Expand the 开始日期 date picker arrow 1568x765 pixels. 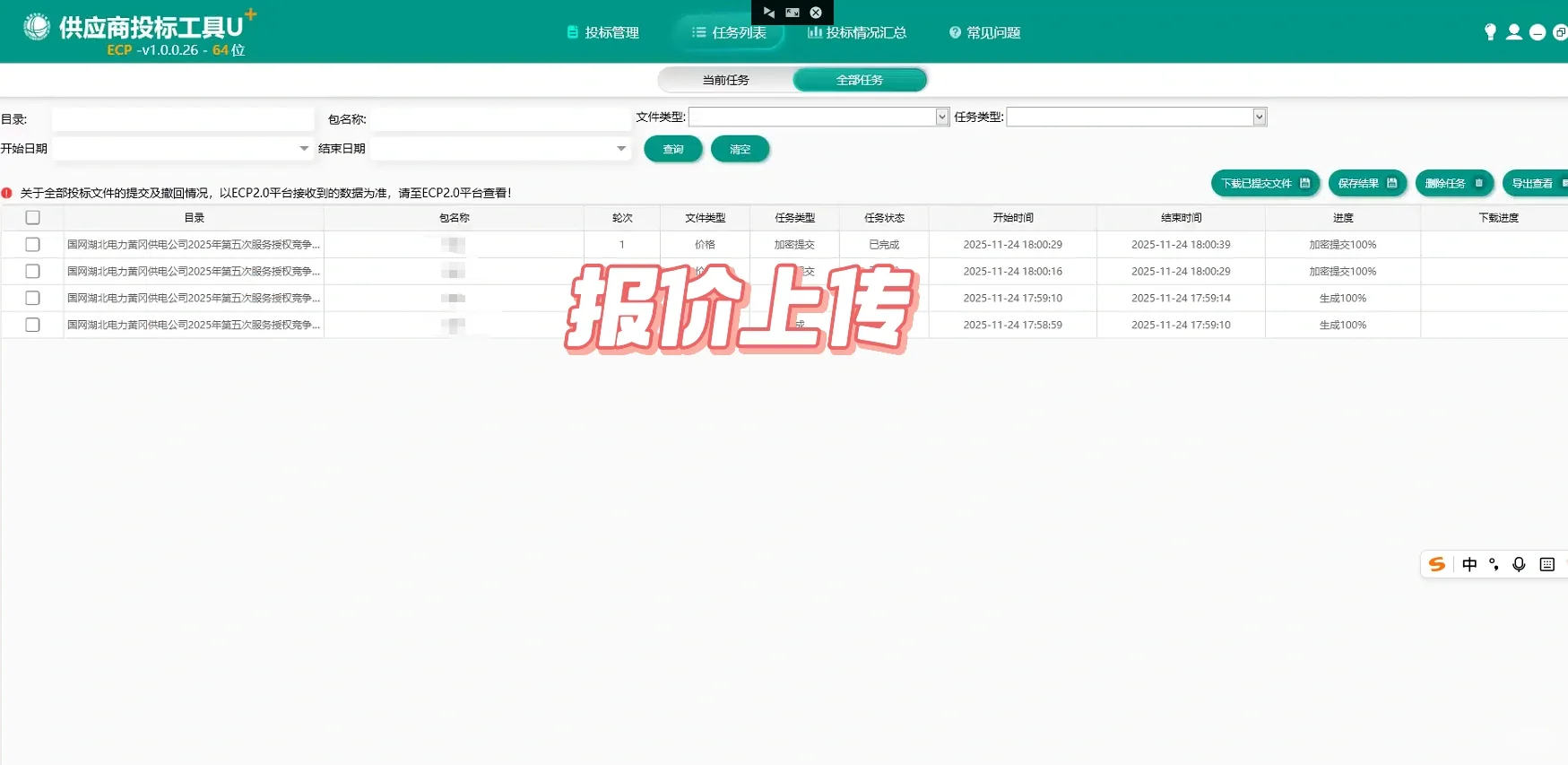pyautogui.click(x=304, y=149)
